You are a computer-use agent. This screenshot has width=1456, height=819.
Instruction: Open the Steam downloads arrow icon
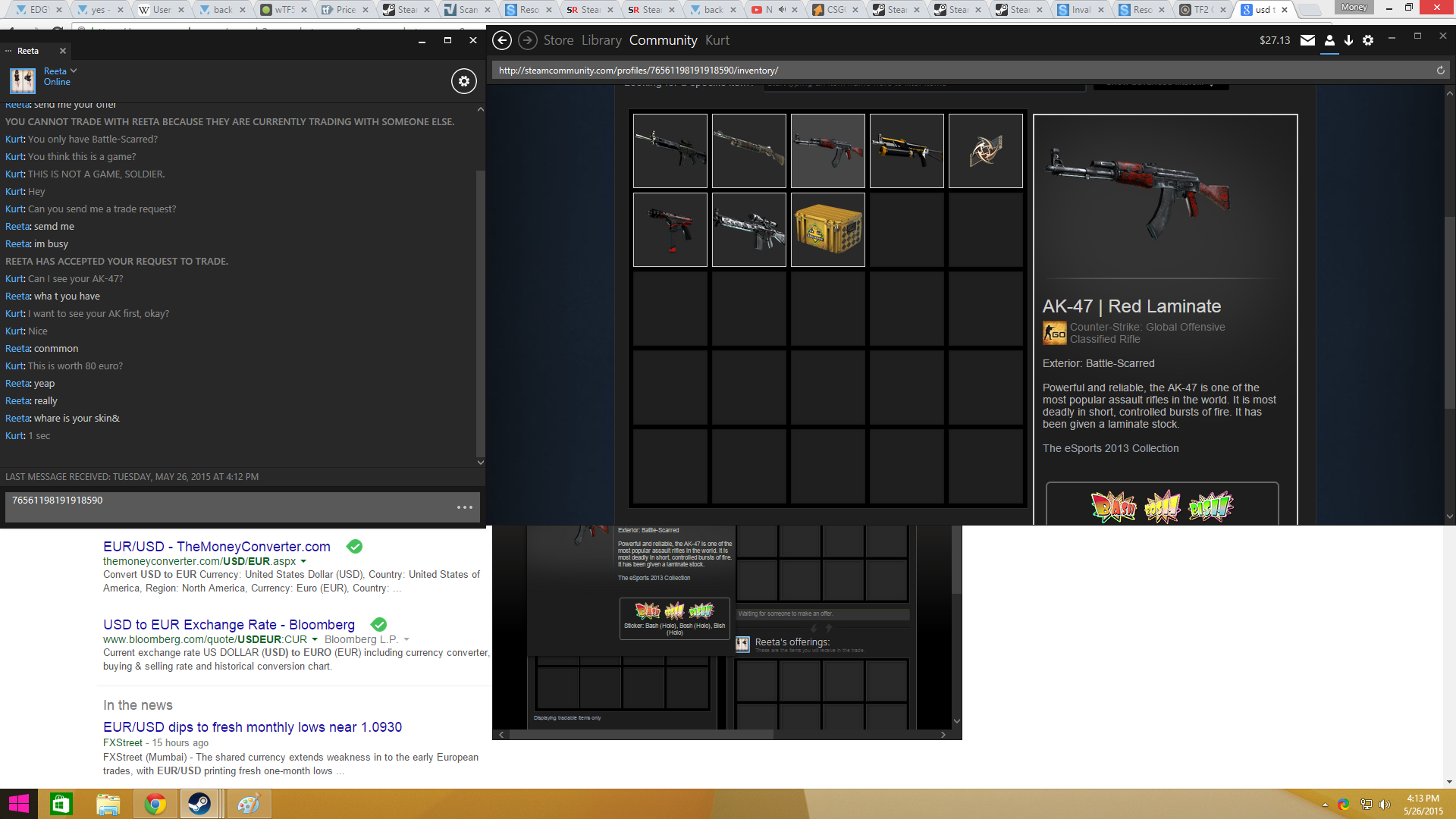(1348, 40)
